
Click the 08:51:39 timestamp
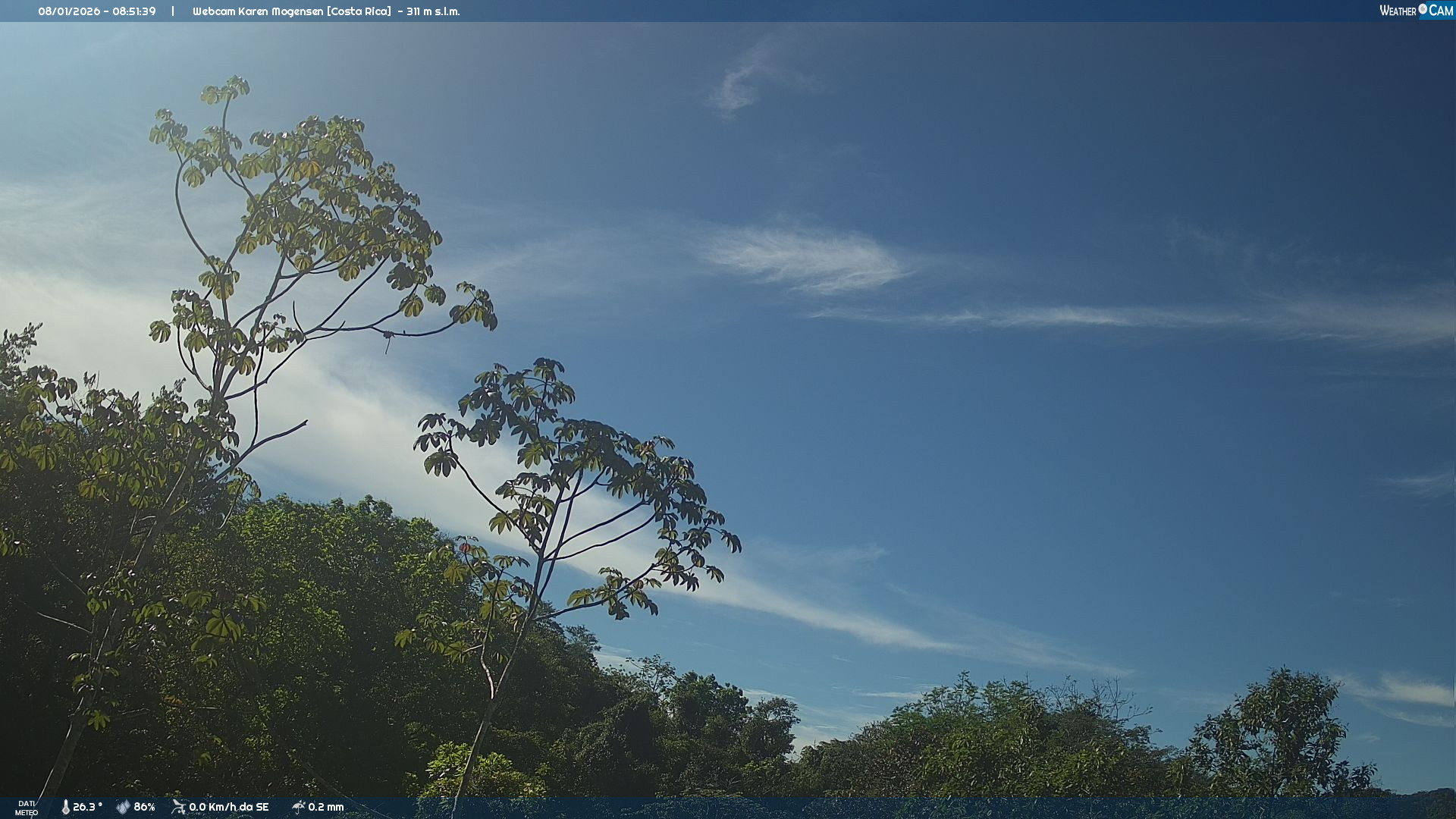(134, 11)
